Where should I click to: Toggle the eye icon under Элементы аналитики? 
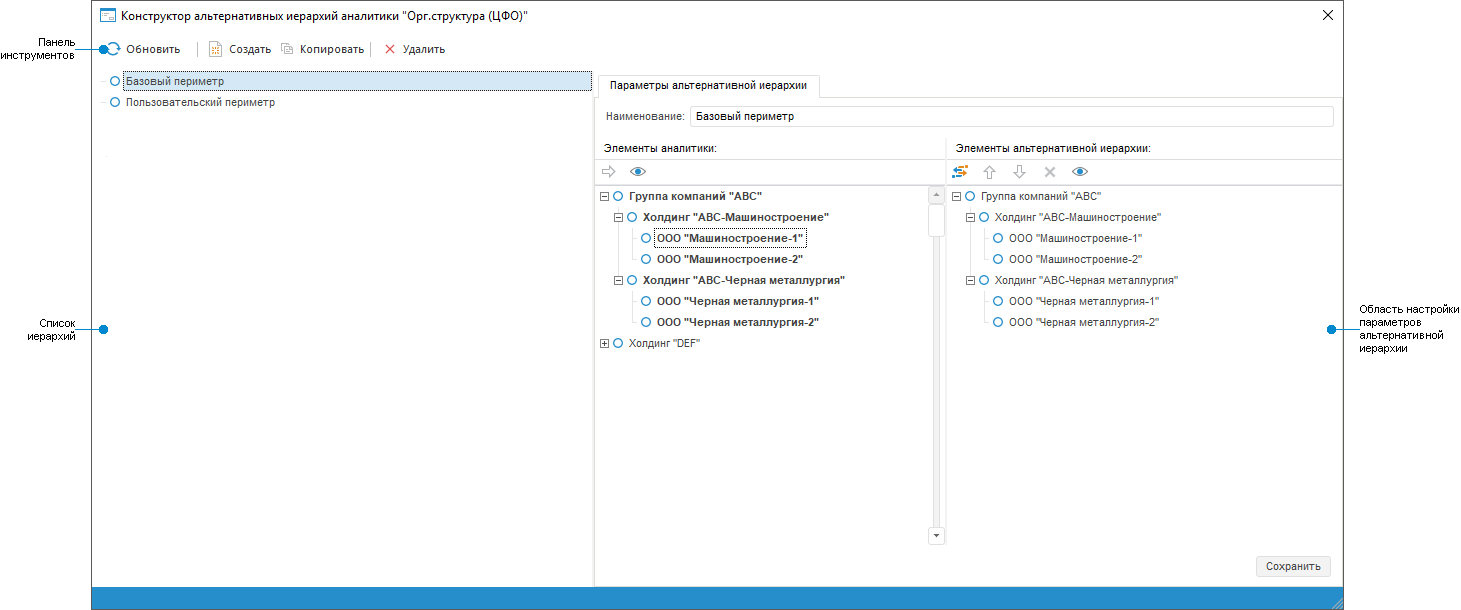pos(638,172)
